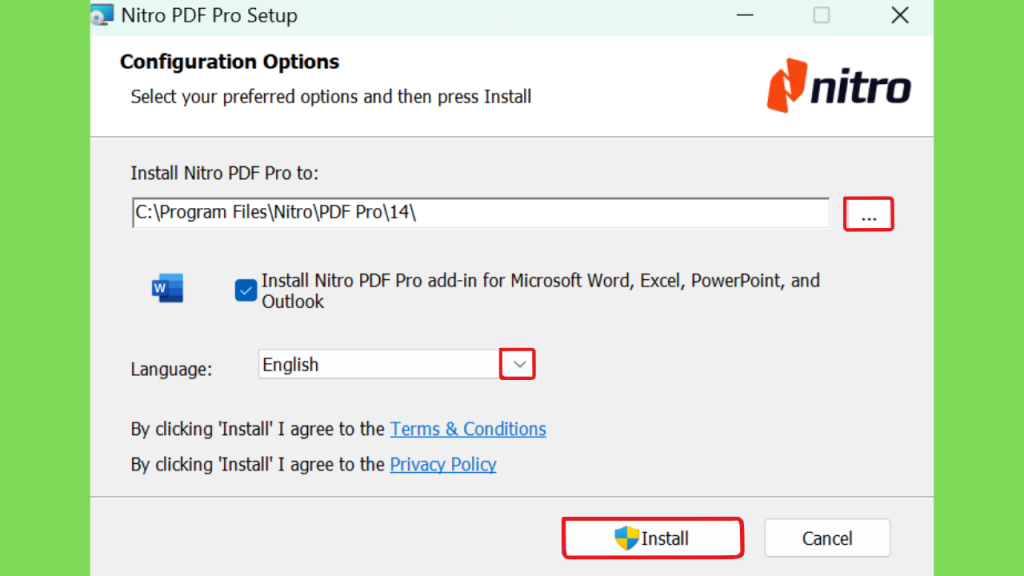This screenshot has height=576, width=1024.
Task: Open the Terms & Conditions link
Action: point(468,429)
